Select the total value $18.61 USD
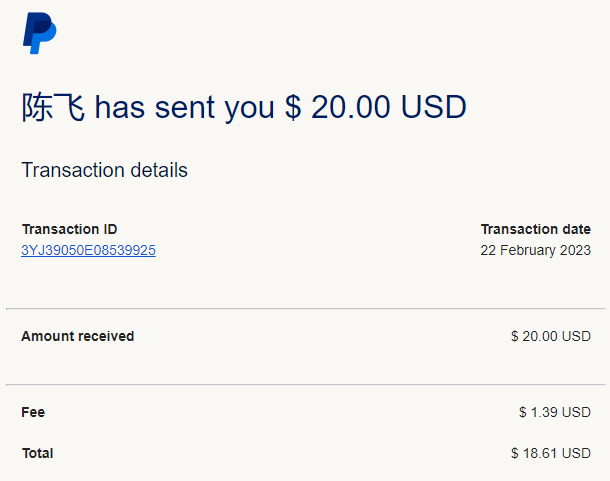610x481 pixels. (x=551, y=453)
